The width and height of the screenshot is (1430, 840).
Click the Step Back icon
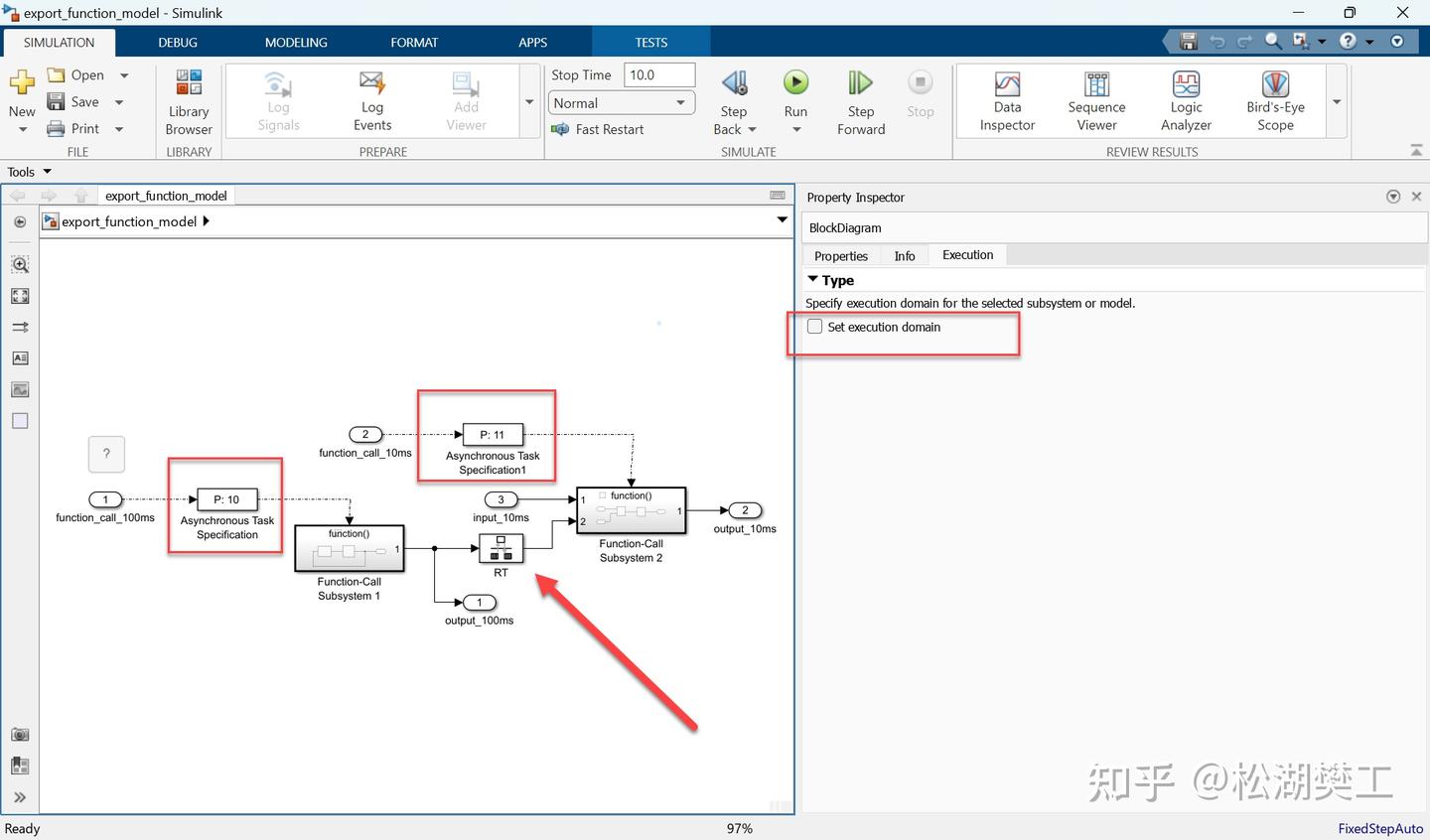pos(735,82)
